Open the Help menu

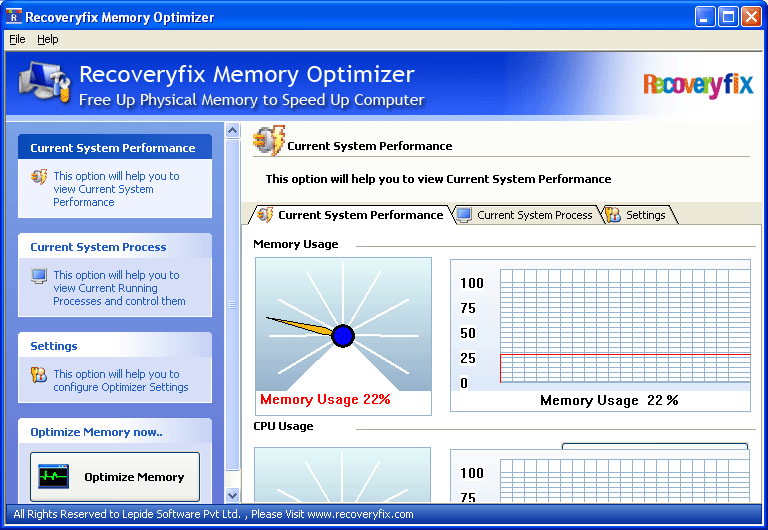point(48,39)
